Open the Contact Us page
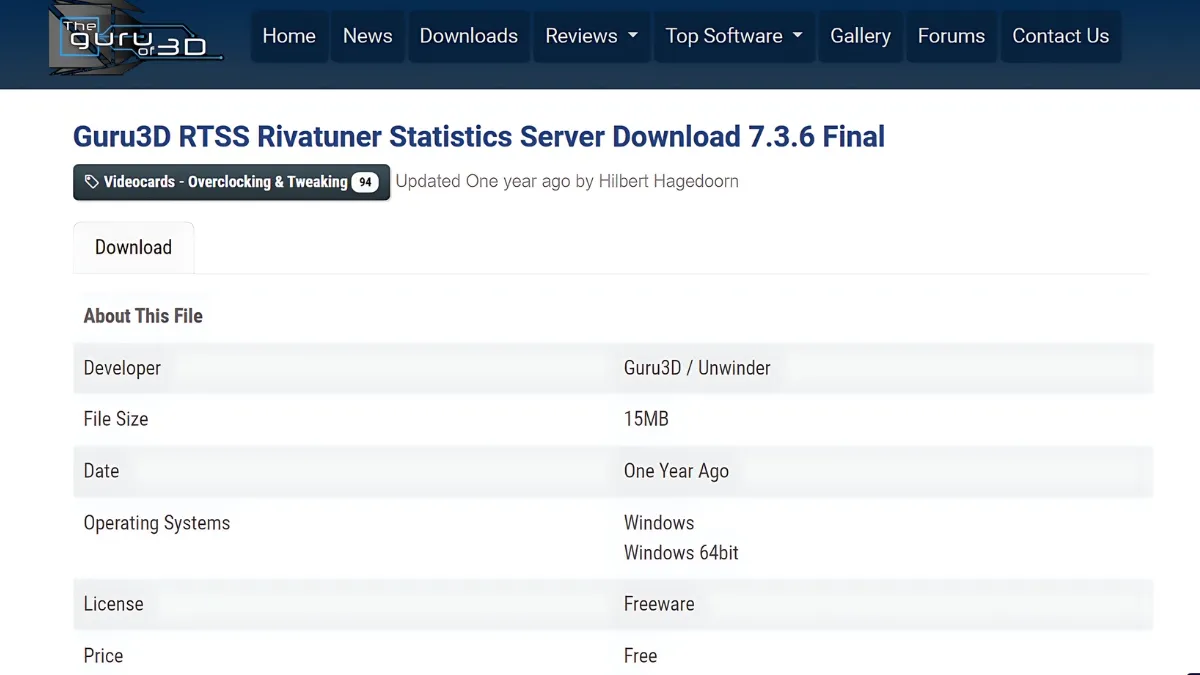The height and width of the screenshot is (675, 1200). 1061,36
